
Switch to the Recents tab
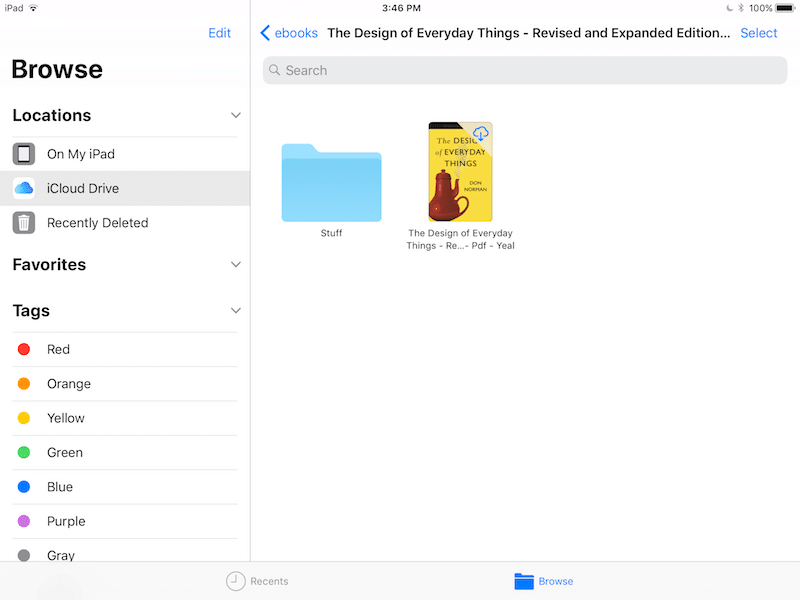point(257,581)
